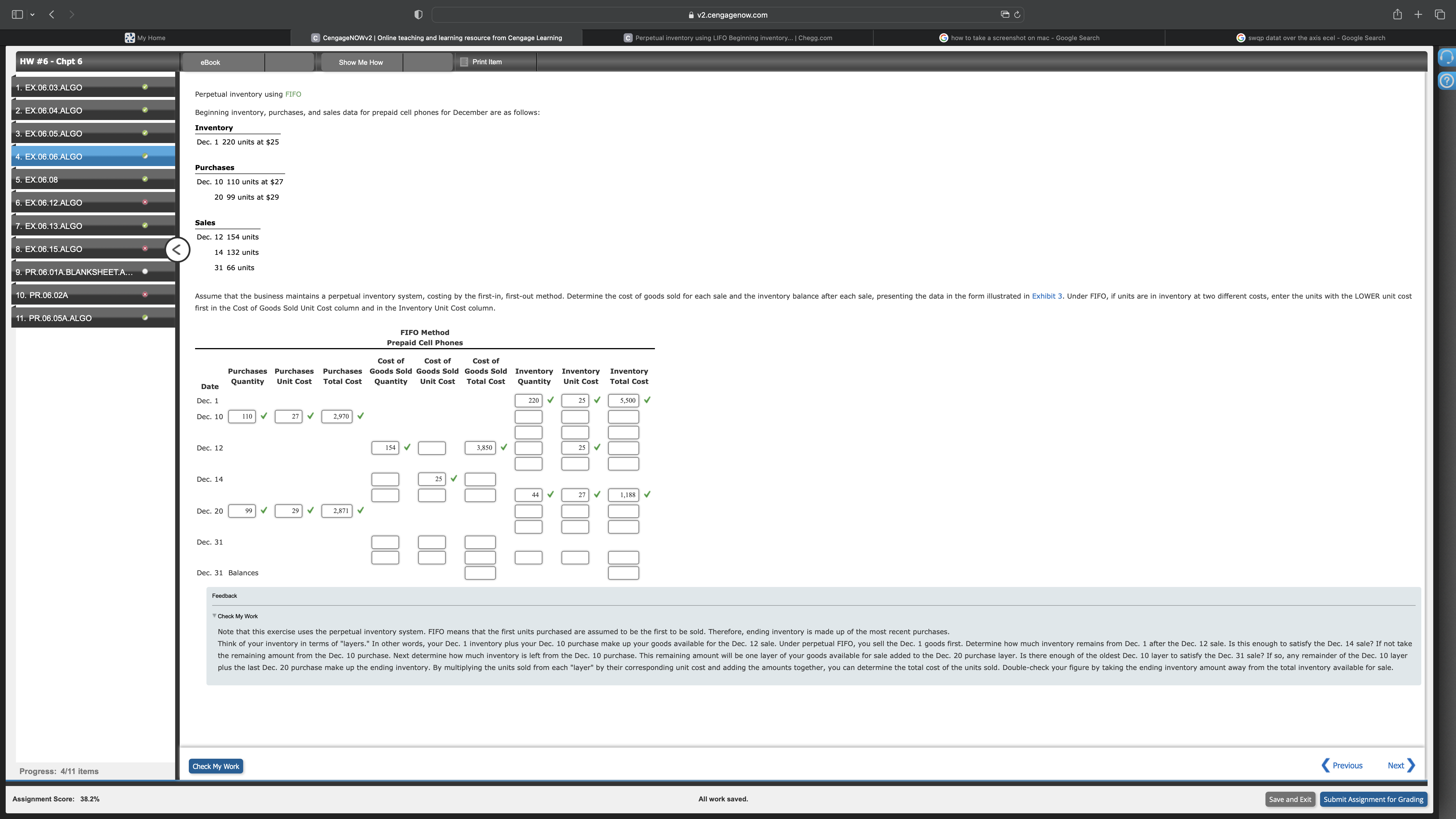Click the new tab plus icon

pos(1418,15)
